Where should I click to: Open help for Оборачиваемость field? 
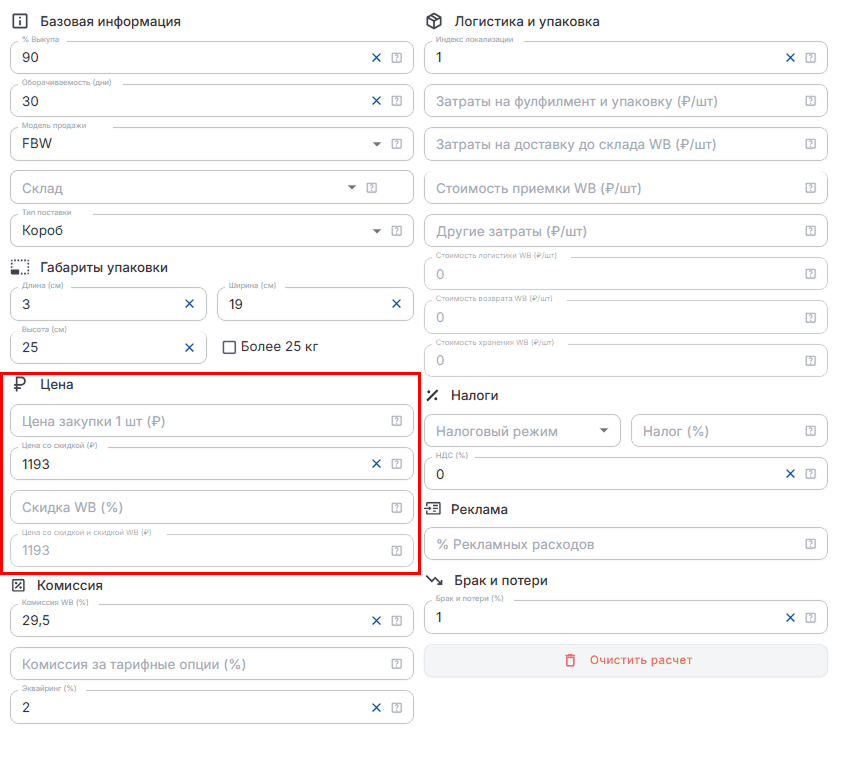click(x=396, y=100)
